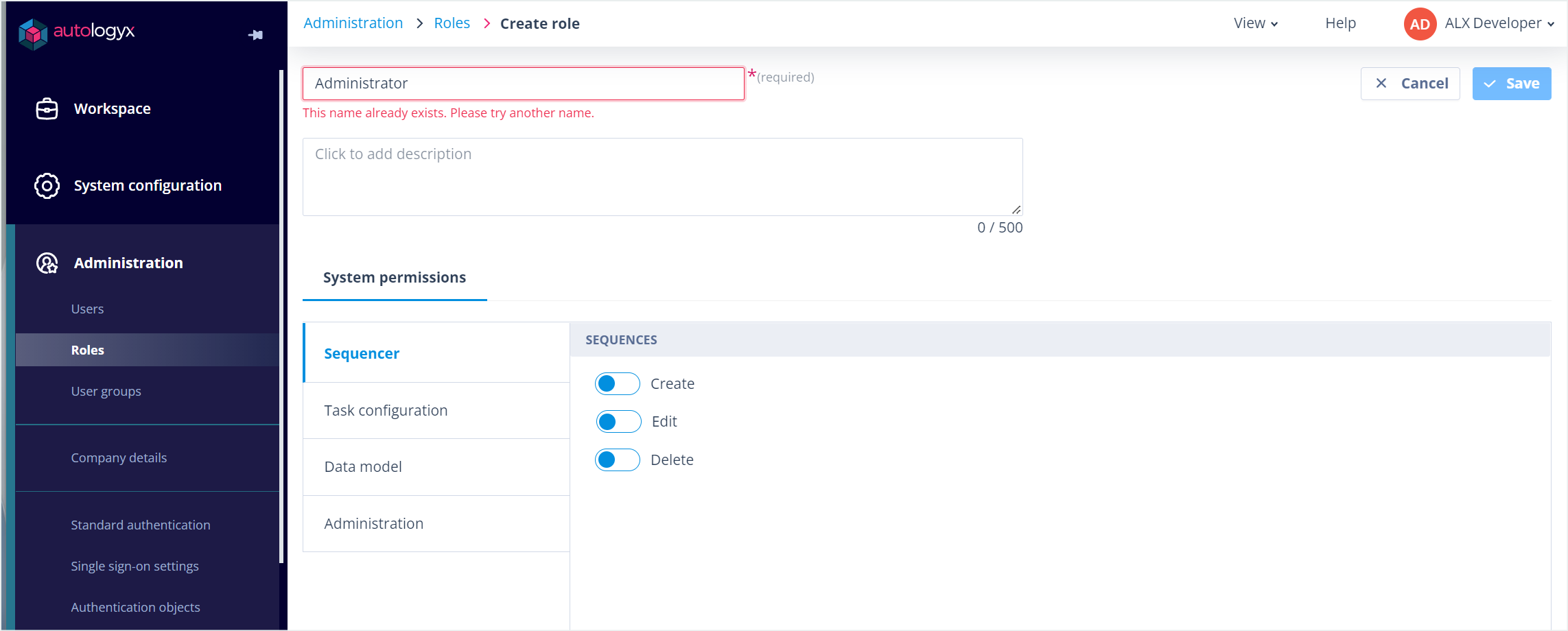The image size is (1568, 631).
Task: Click the Cancel button
Action: click(x=1410, y=84)
